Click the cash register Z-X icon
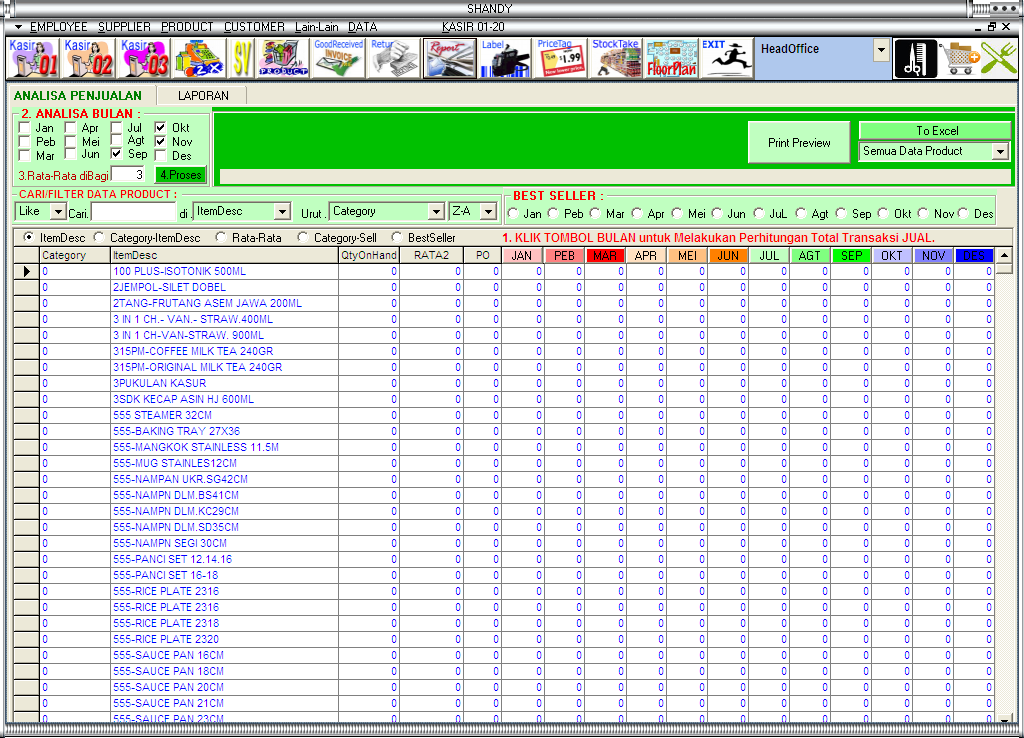 click(199, 58)
